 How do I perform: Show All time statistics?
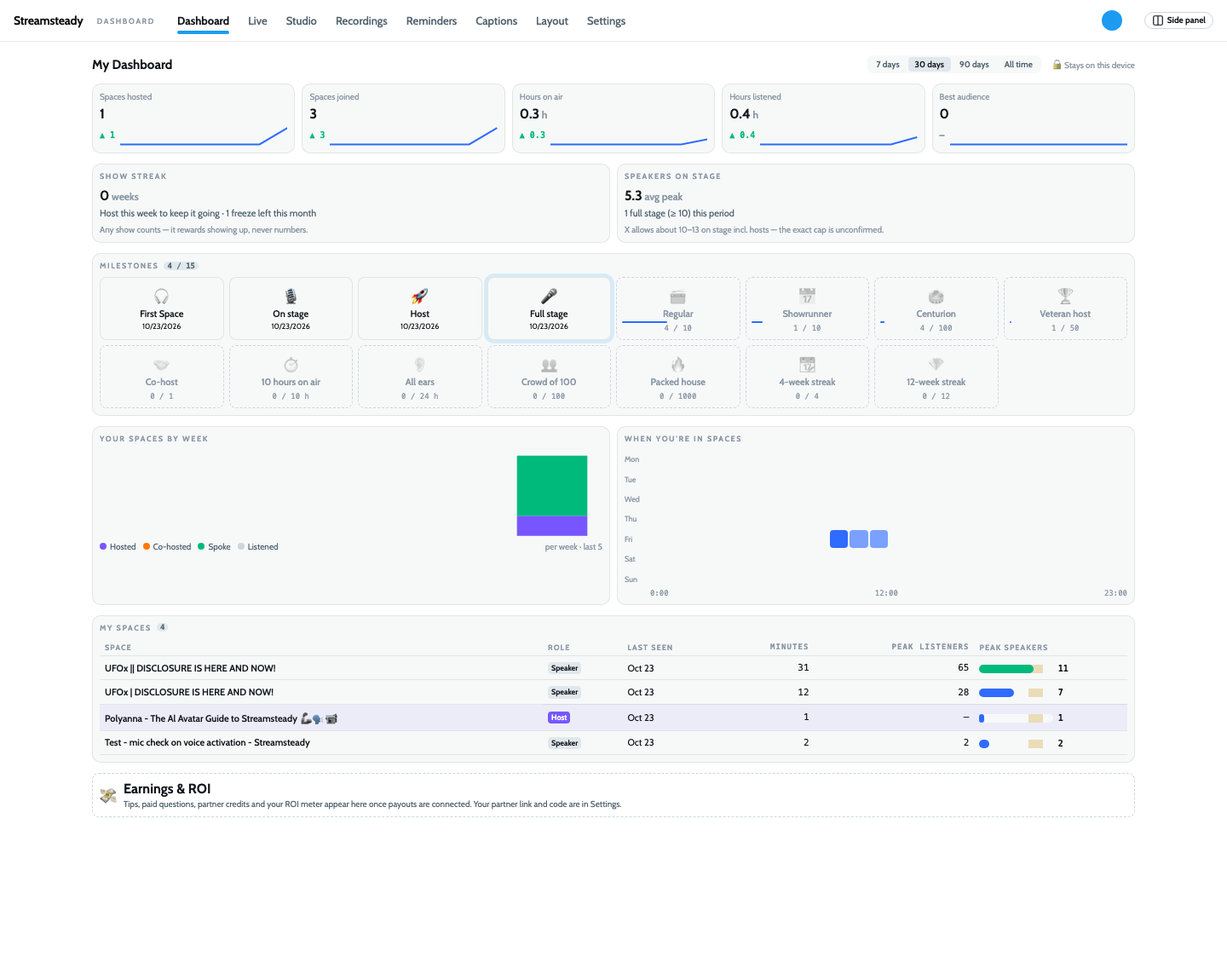1018,65
